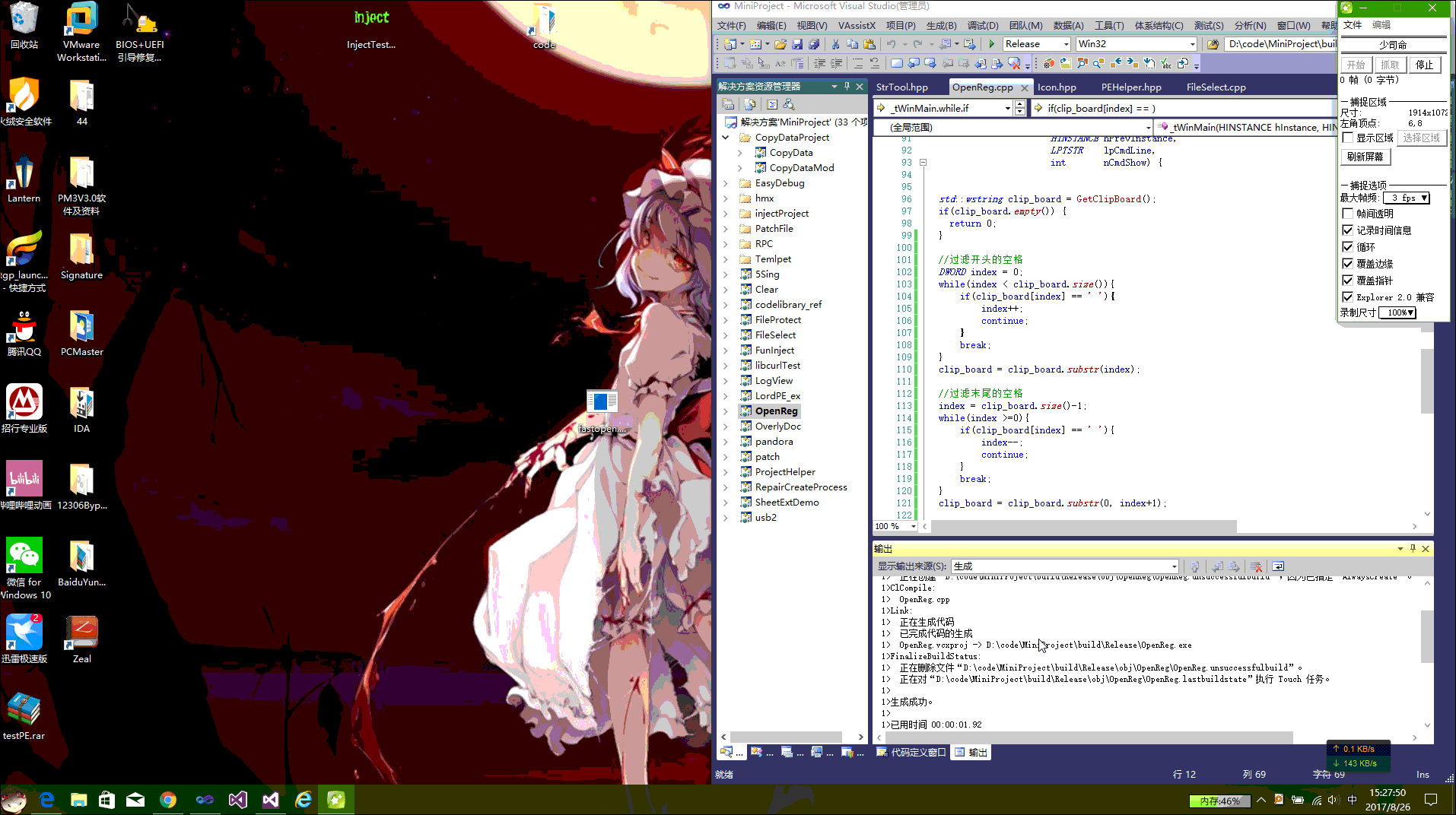
Task: Click 停止 button in recorder
Action: click(1424, 65)
